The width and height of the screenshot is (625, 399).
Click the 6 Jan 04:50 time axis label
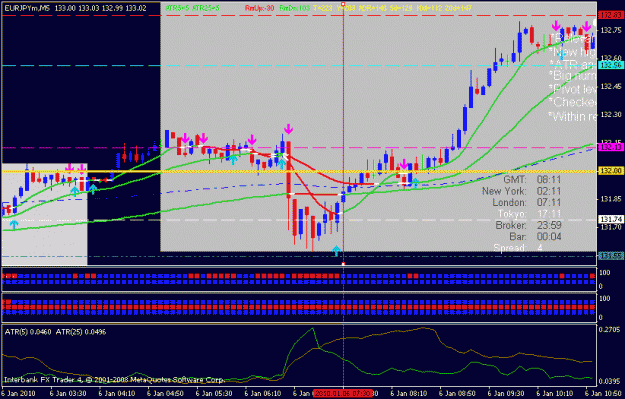165,393
